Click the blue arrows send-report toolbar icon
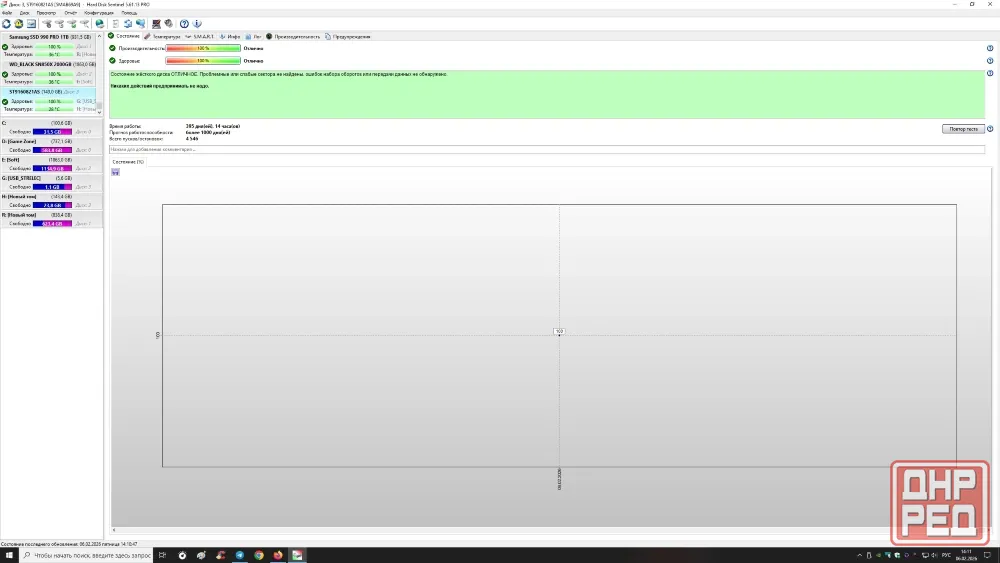This screenshot has width=1000, height=563. click(x=128, y=24)
